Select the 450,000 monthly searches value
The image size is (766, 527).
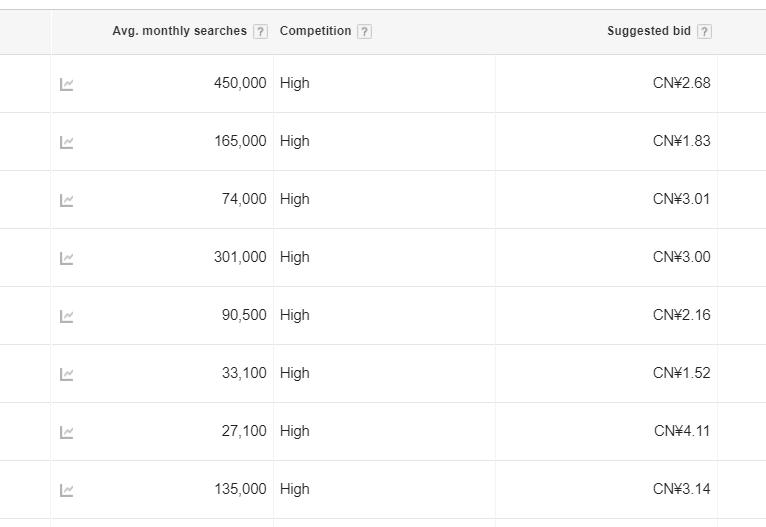point(240,83)
